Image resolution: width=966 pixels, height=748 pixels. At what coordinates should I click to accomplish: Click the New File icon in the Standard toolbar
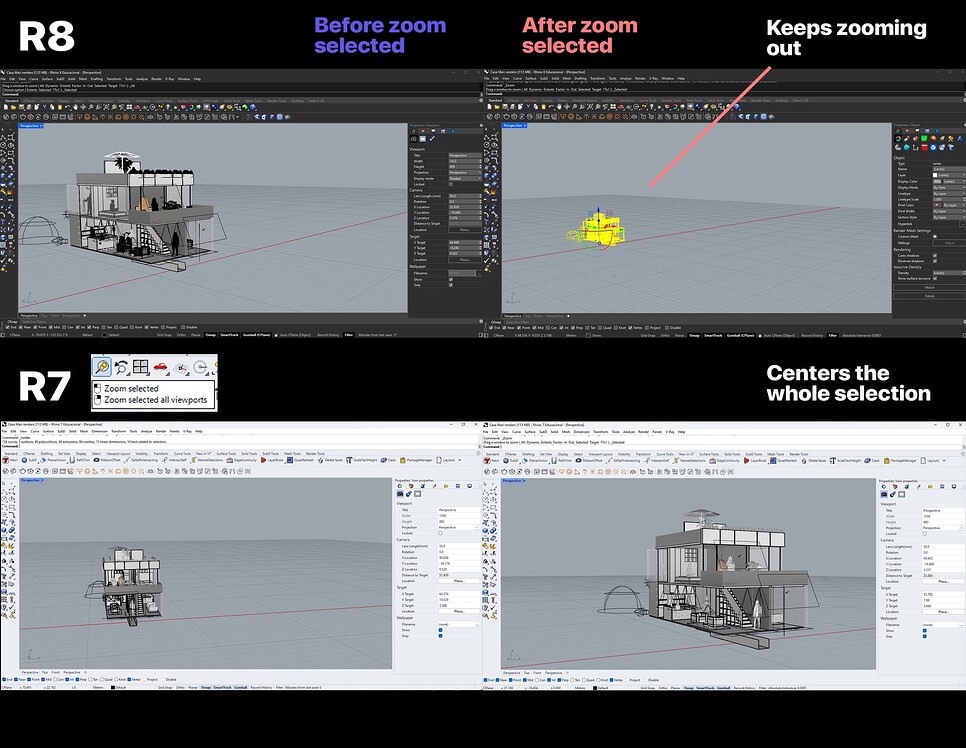click(x=5, y=107)
